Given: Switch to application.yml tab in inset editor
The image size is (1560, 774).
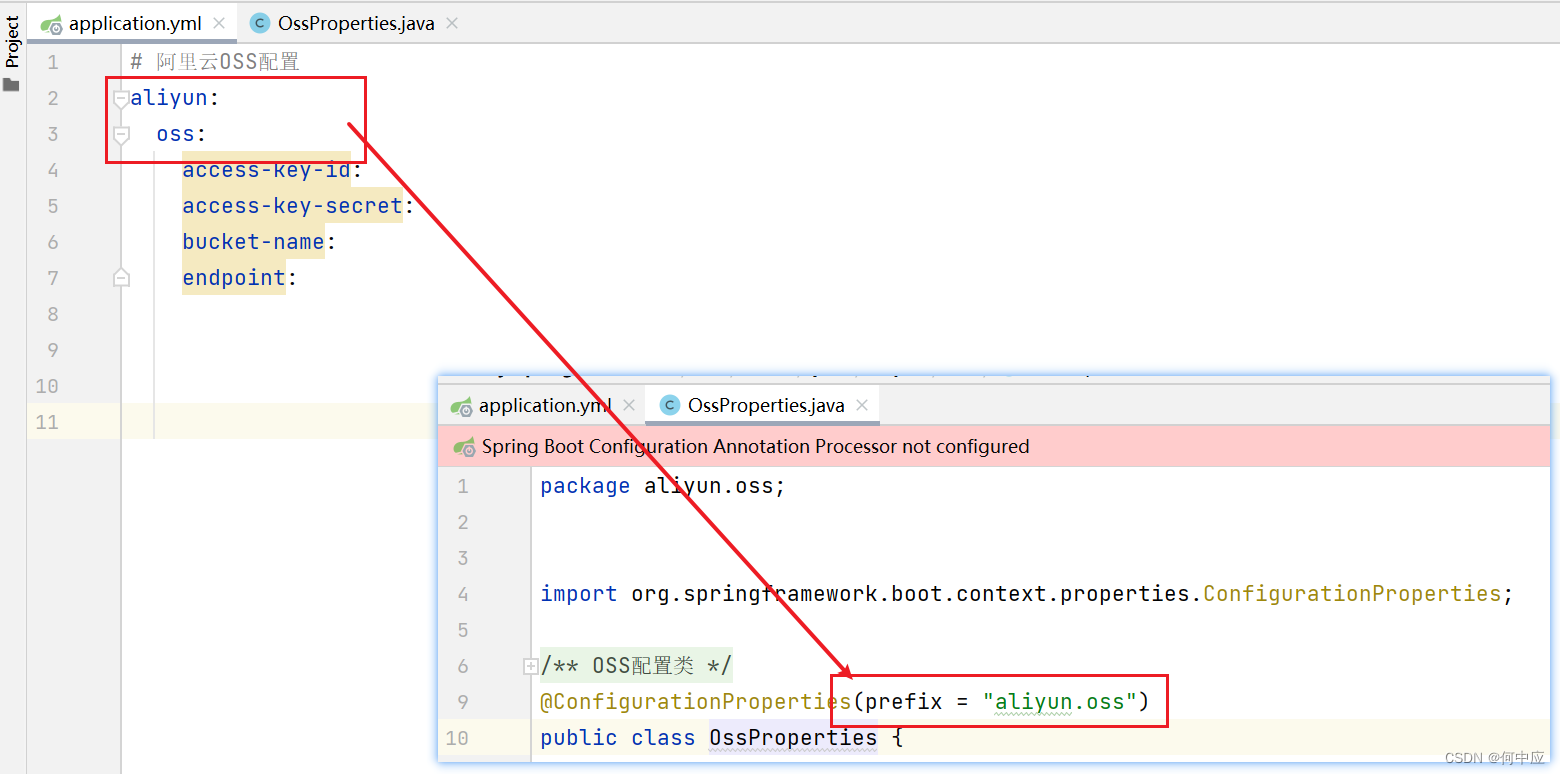Looking at the screenshot, I should coord(545,405).
